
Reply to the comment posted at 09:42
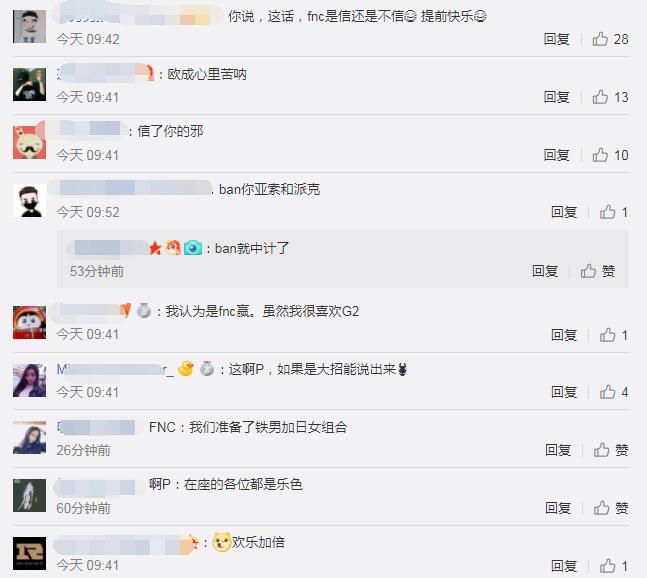[557, 39]
